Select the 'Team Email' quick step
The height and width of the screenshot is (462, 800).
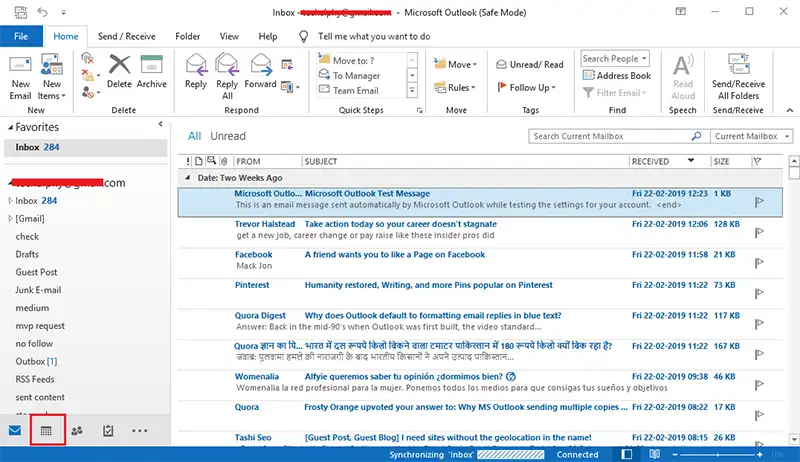[356, 90]
